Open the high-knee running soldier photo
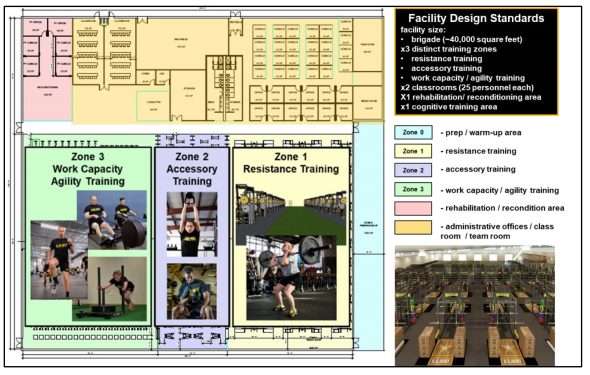The width and height of the screenshot is (590, 375). pyautogui.click(x=59, y=260)
